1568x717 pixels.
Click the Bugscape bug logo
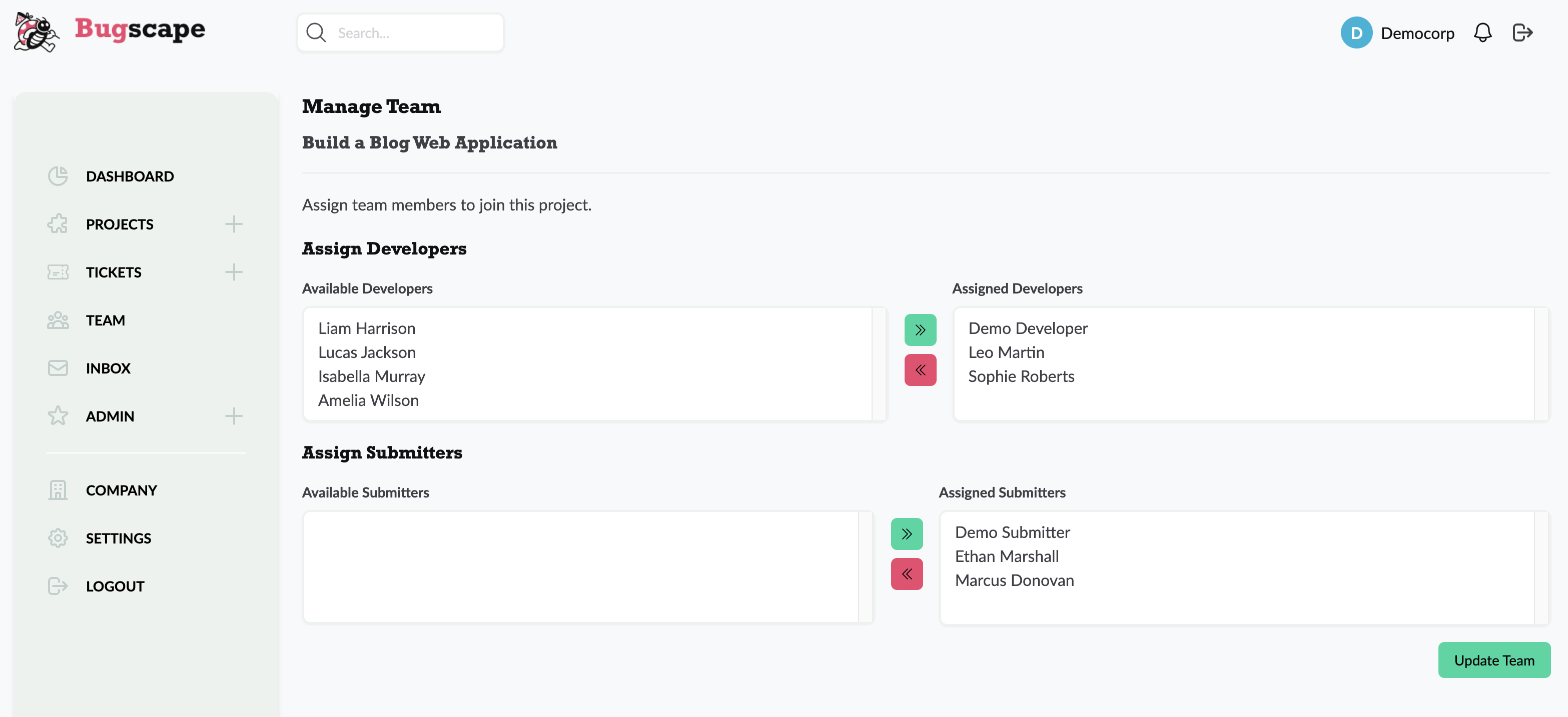point(37,31)
